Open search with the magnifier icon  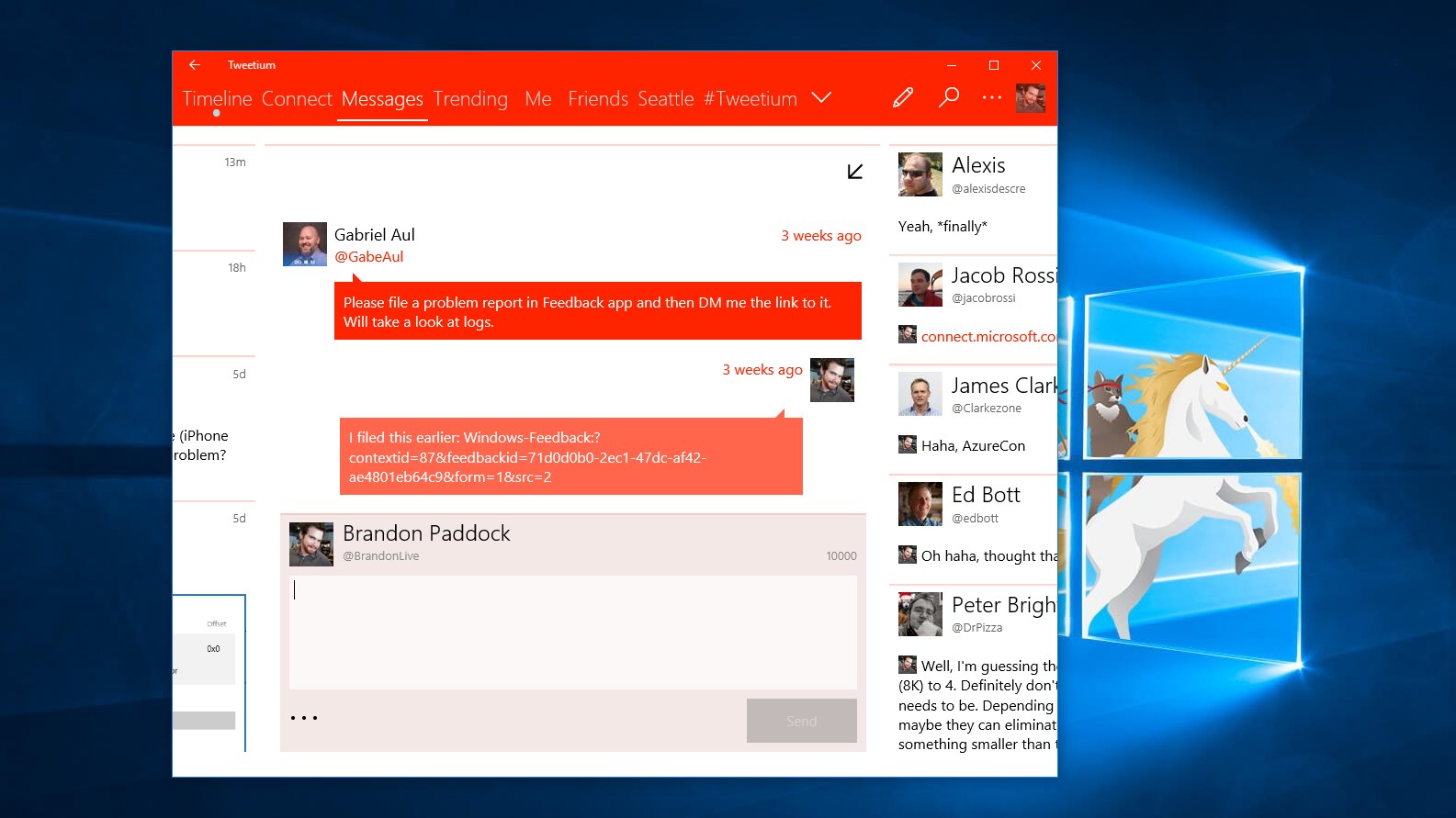click(x=948, y=97)
